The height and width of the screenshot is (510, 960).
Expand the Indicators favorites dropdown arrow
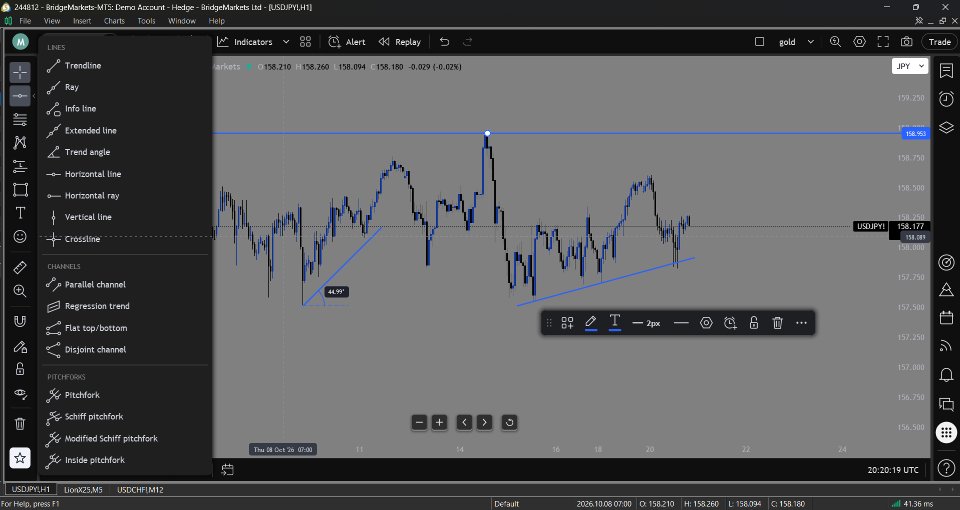click(x=286, y=42)
